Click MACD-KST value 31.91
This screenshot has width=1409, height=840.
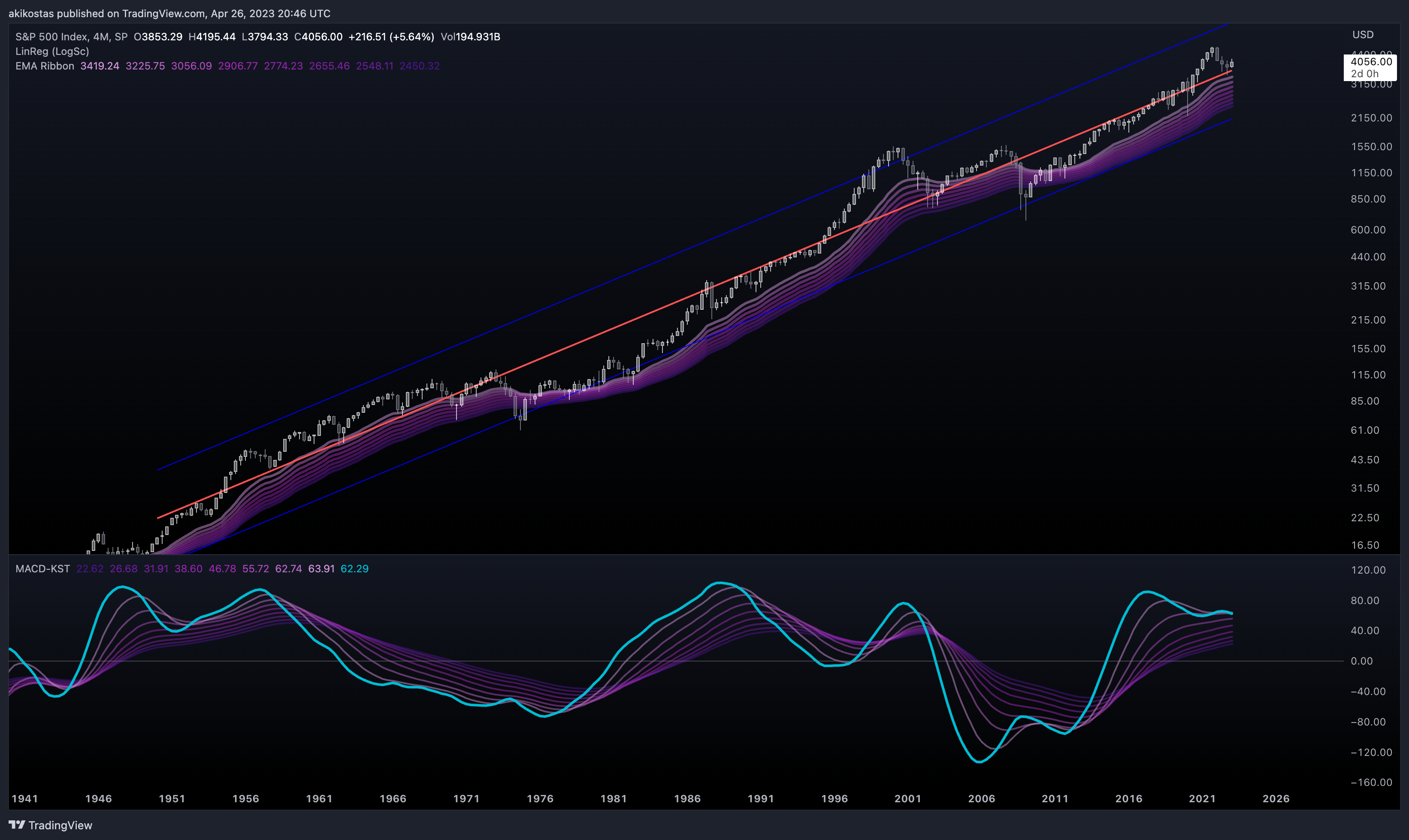click(x=156, y=569)
